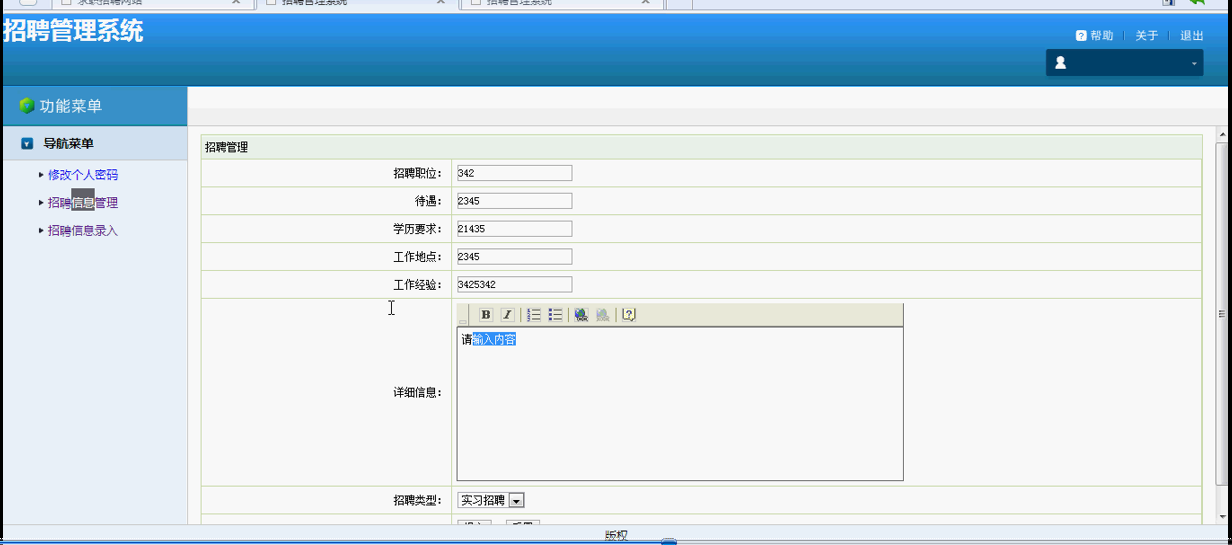This screenshot has height=545, width=1232.
Task: Open 招聘信息录入 in navigation menu
Action: point(83,231)
